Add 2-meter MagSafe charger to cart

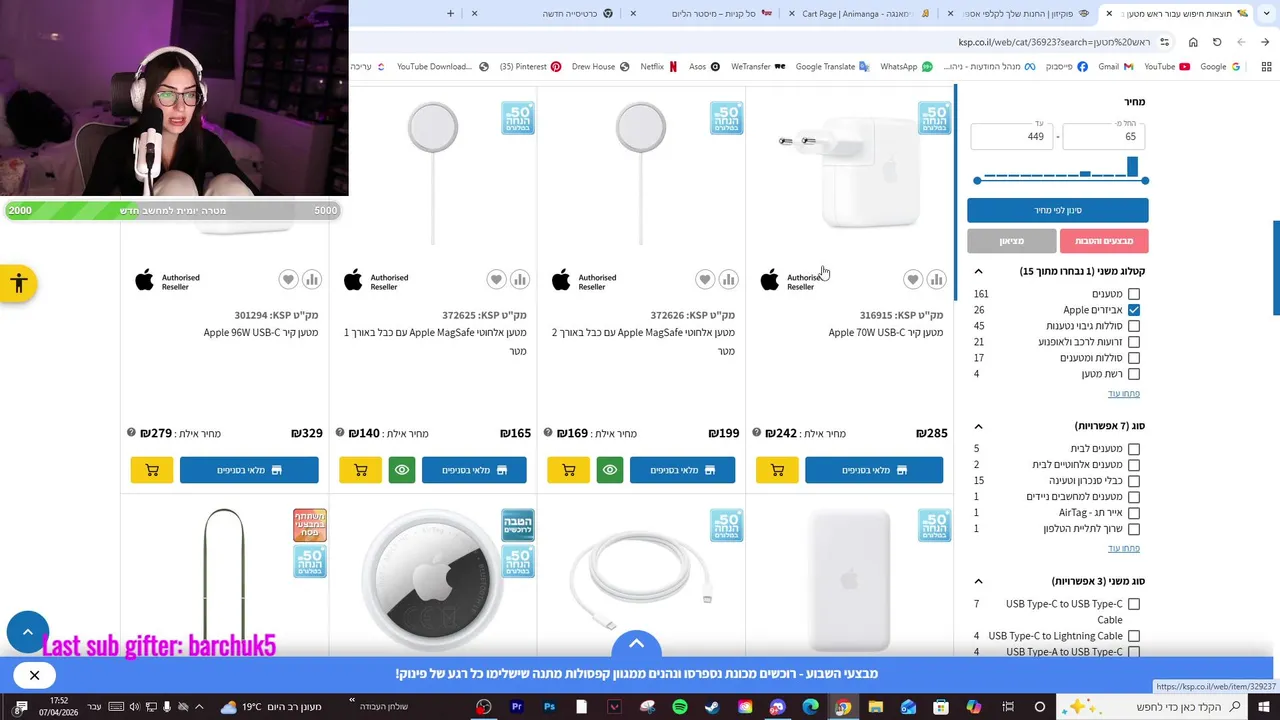click(x=569, y=470)
